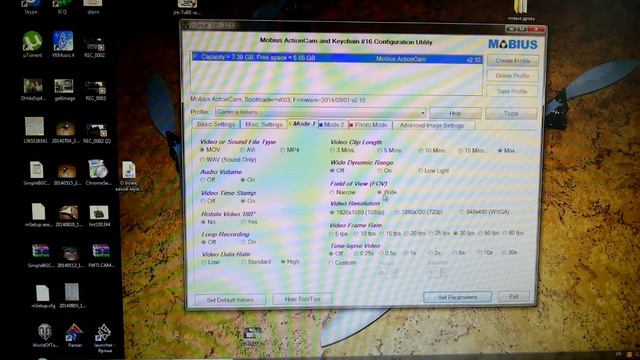
Task: Choose Standard video data rate
Action: tap(256, 262)
